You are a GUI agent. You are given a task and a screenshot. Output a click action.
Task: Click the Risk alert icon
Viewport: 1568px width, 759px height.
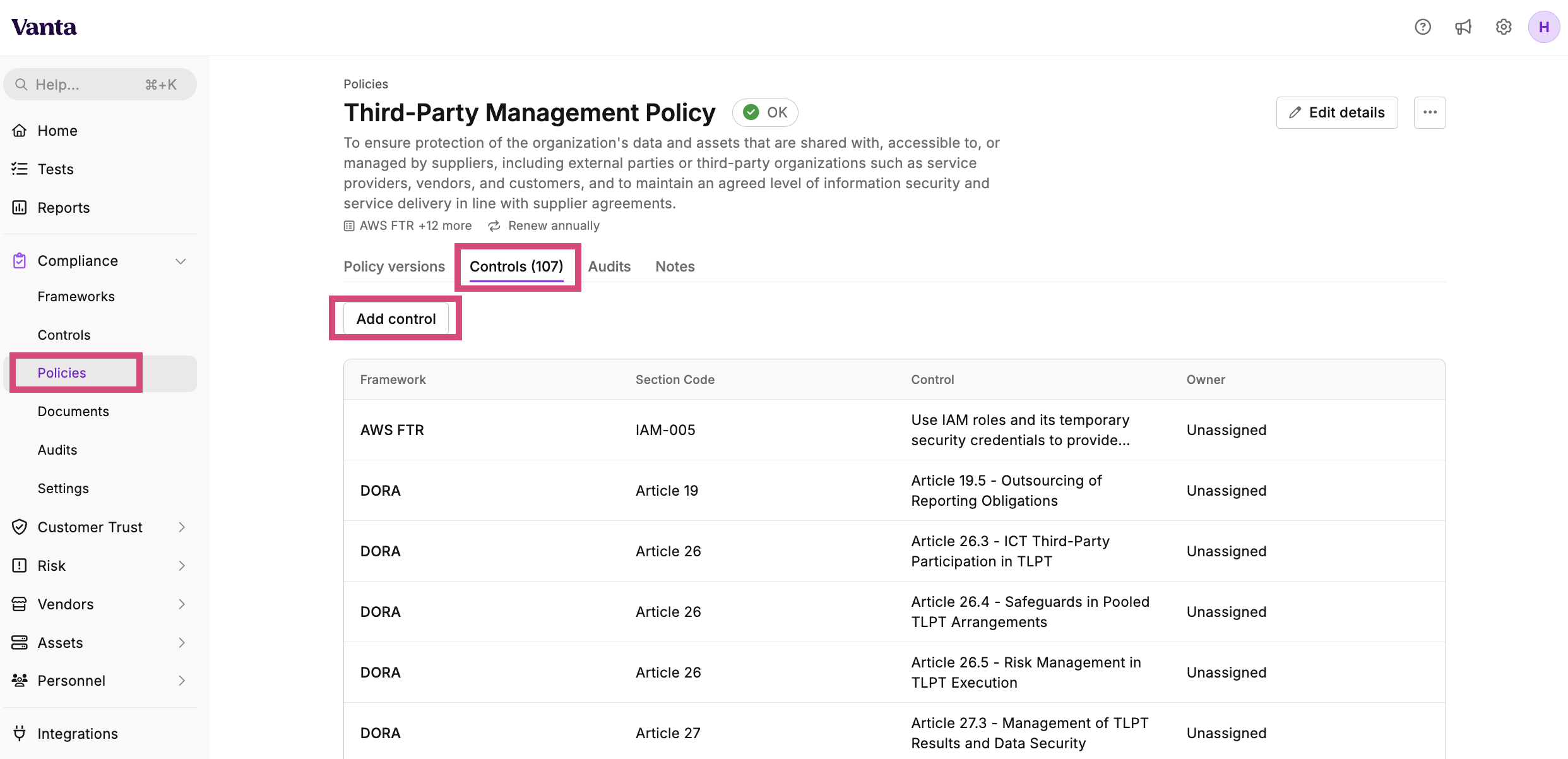click(20, 566)
